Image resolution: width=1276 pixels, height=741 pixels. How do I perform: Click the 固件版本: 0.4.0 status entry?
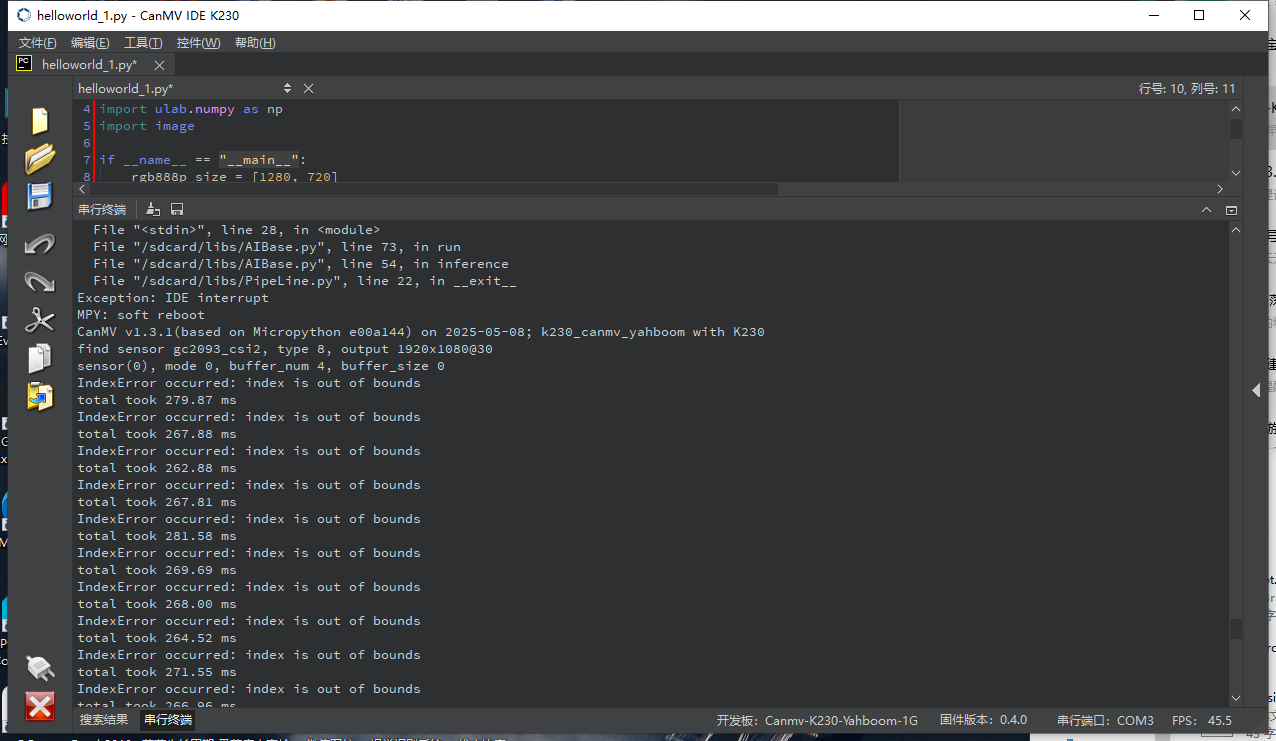(x=983, y=720)
